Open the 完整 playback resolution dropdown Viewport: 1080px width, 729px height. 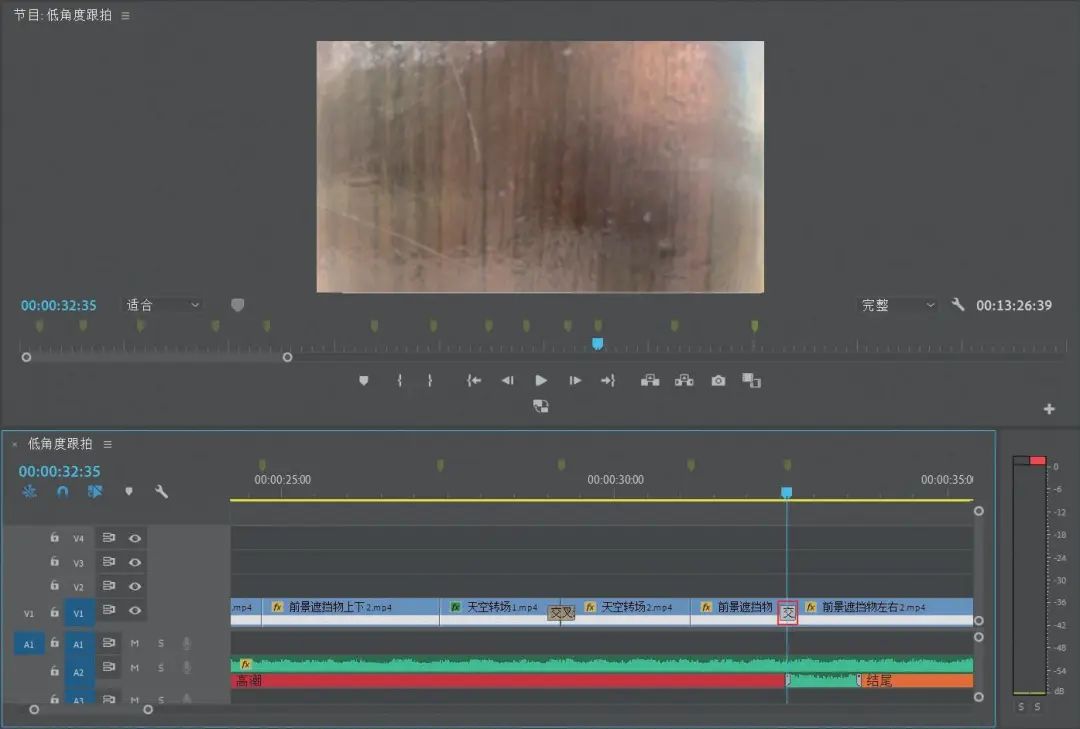click(898, 305)
